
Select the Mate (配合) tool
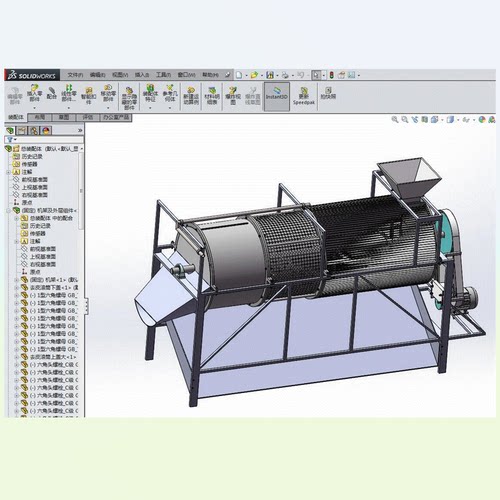(51, 93)
